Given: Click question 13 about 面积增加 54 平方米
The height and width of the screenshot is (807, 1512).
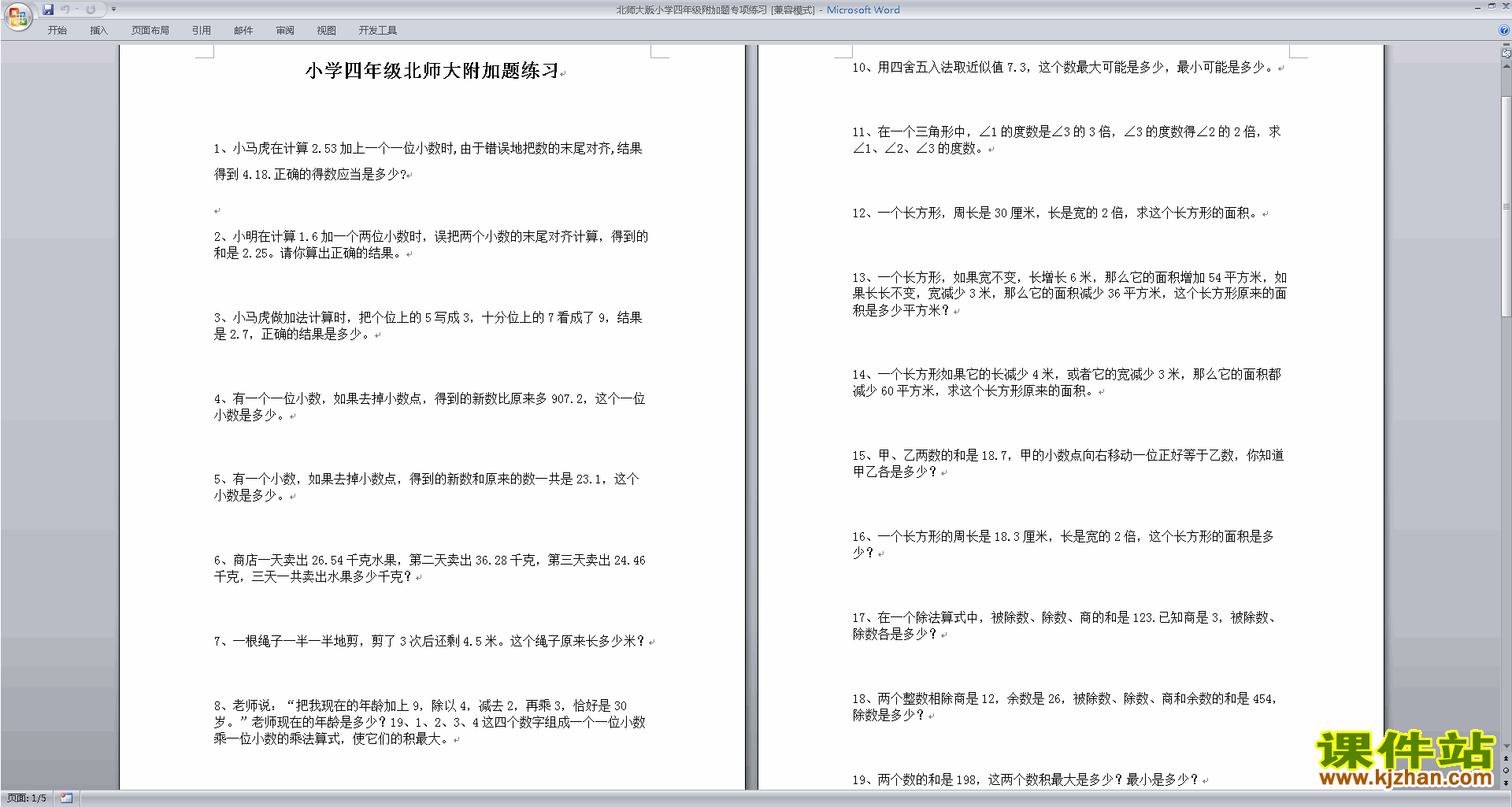Looking at the screenshot, I should click(1069, 294).
